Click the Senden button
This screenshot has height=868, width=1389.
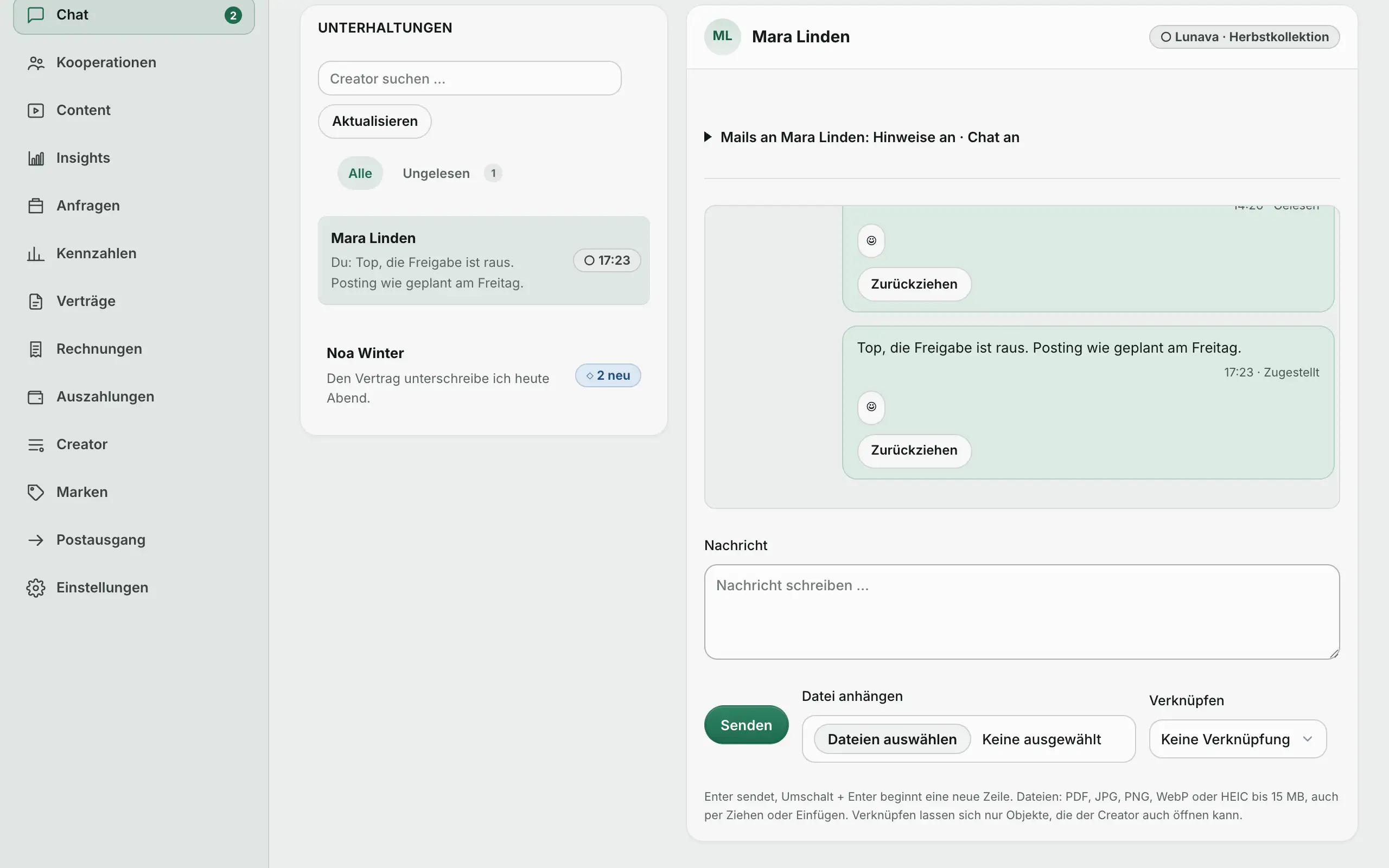[x=746, y=725]
